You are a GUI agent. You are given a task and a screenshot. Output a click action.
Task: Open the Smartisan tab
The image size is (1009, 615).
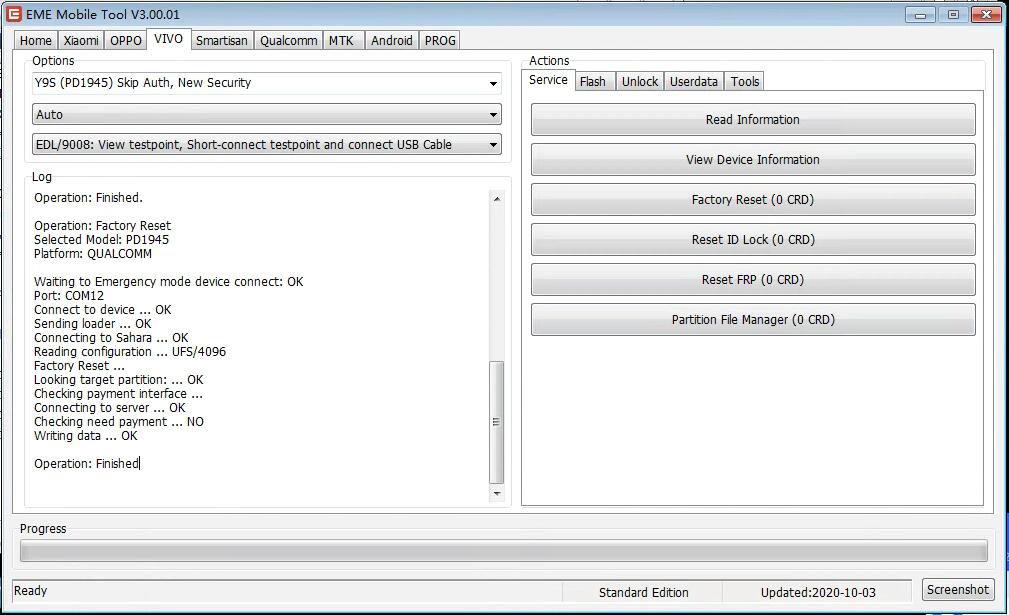coord(221,41)
